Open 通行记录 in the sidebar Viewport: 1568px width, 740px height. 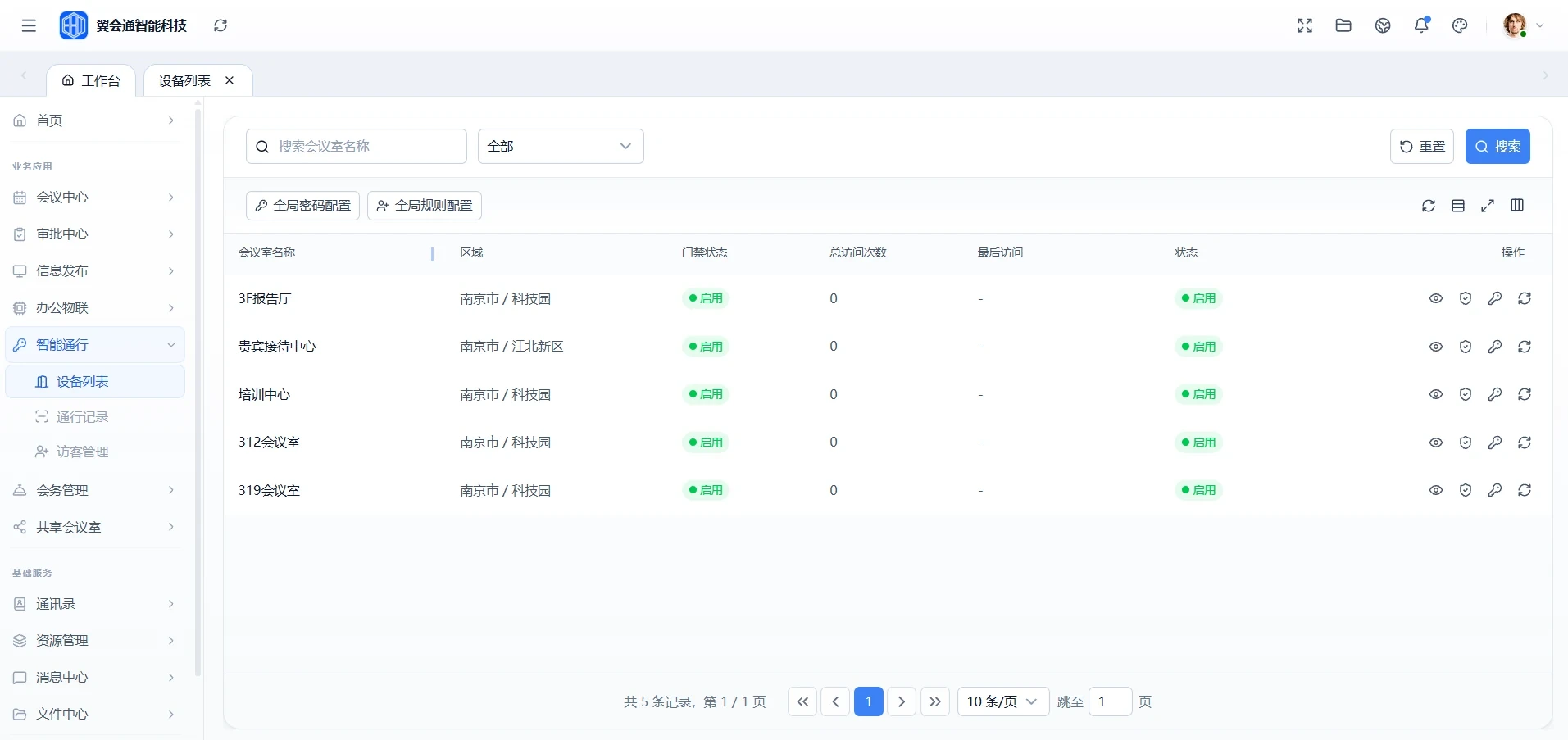click(95, 417)
